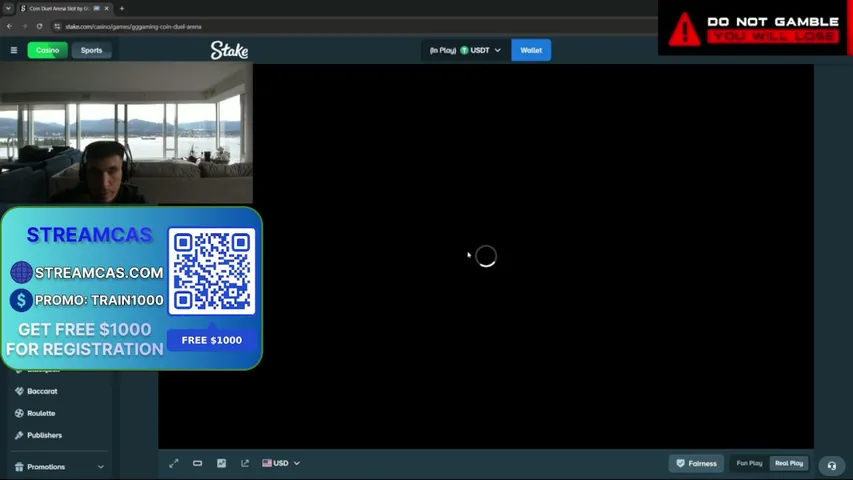Click the Streamcas QR code
Viewport: 853px width, 480px height.
[x=212, y=271]
